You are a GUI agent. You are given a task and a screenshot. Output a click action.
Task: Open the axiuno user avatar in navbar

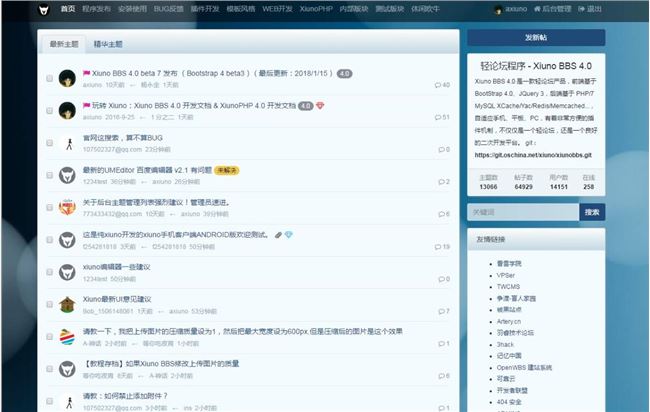coord(498,10)
